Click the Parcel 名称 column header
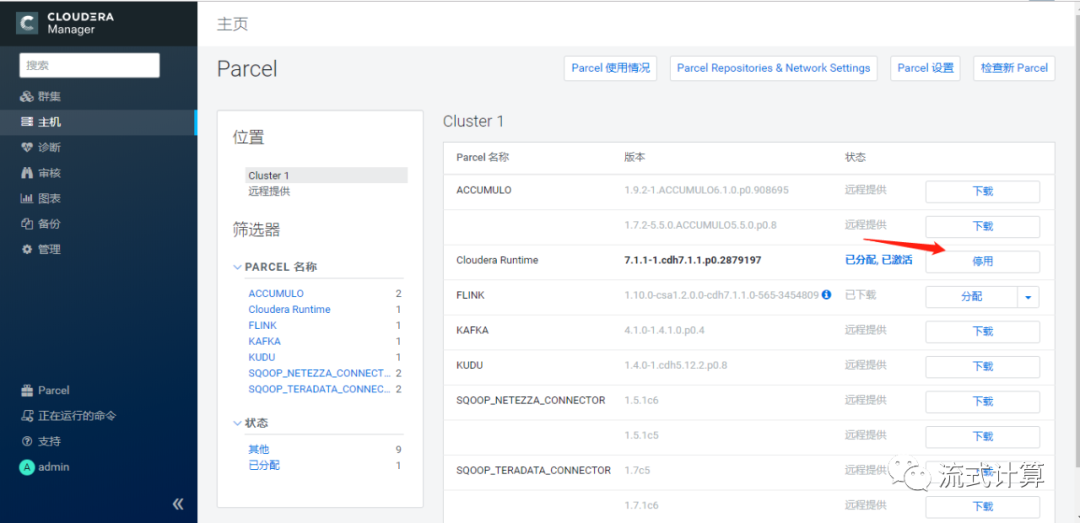 [482, 157]
